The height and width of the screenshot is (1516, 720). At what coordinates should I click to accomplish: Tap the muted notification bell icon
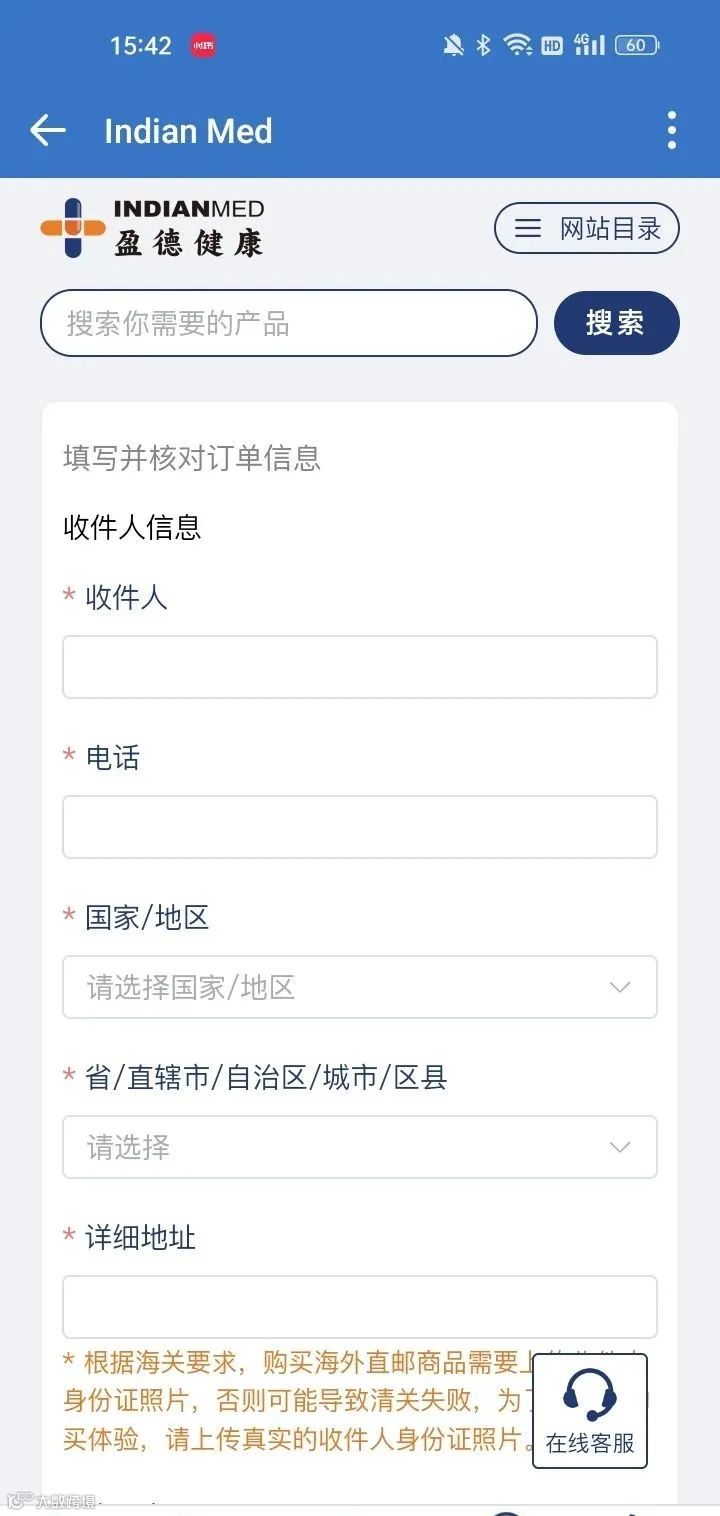[454, 45]
